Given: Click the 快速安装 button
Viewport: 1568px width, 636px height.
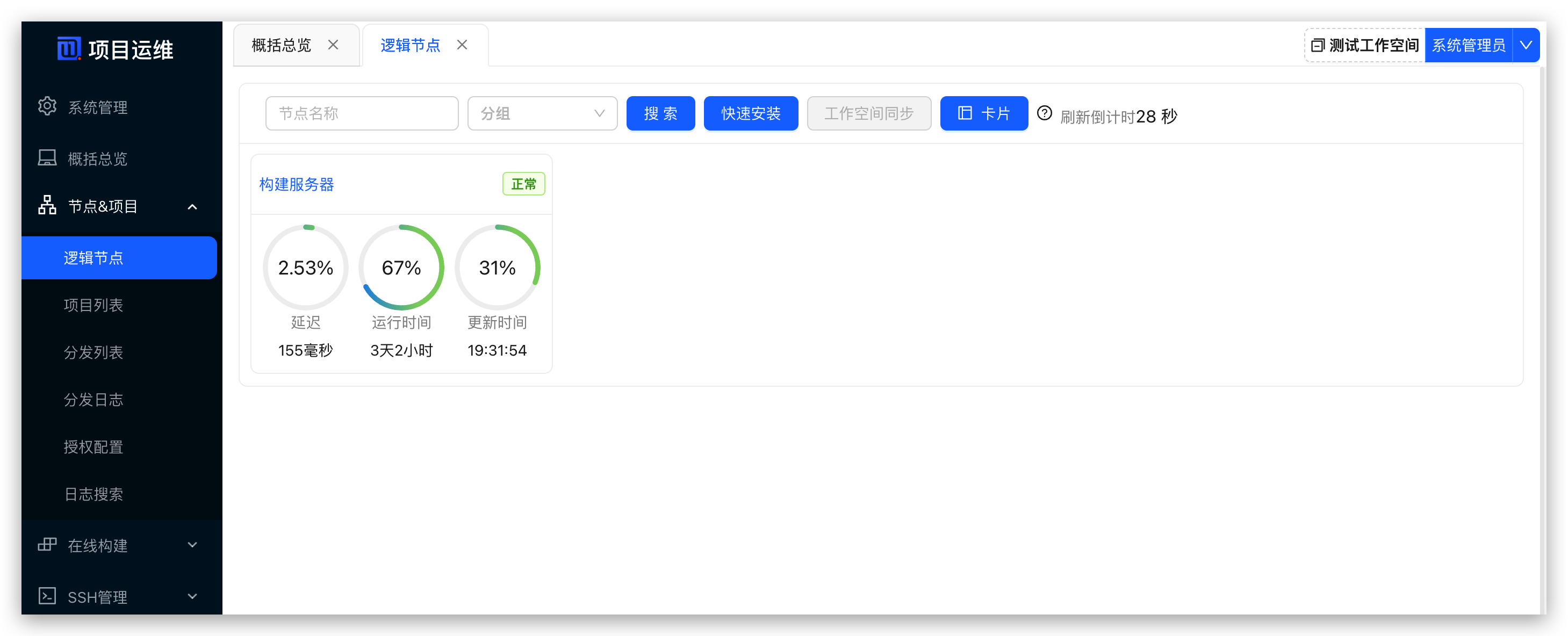Looking at the screenshot, I should pyautogui.click(x=751, y=113).
